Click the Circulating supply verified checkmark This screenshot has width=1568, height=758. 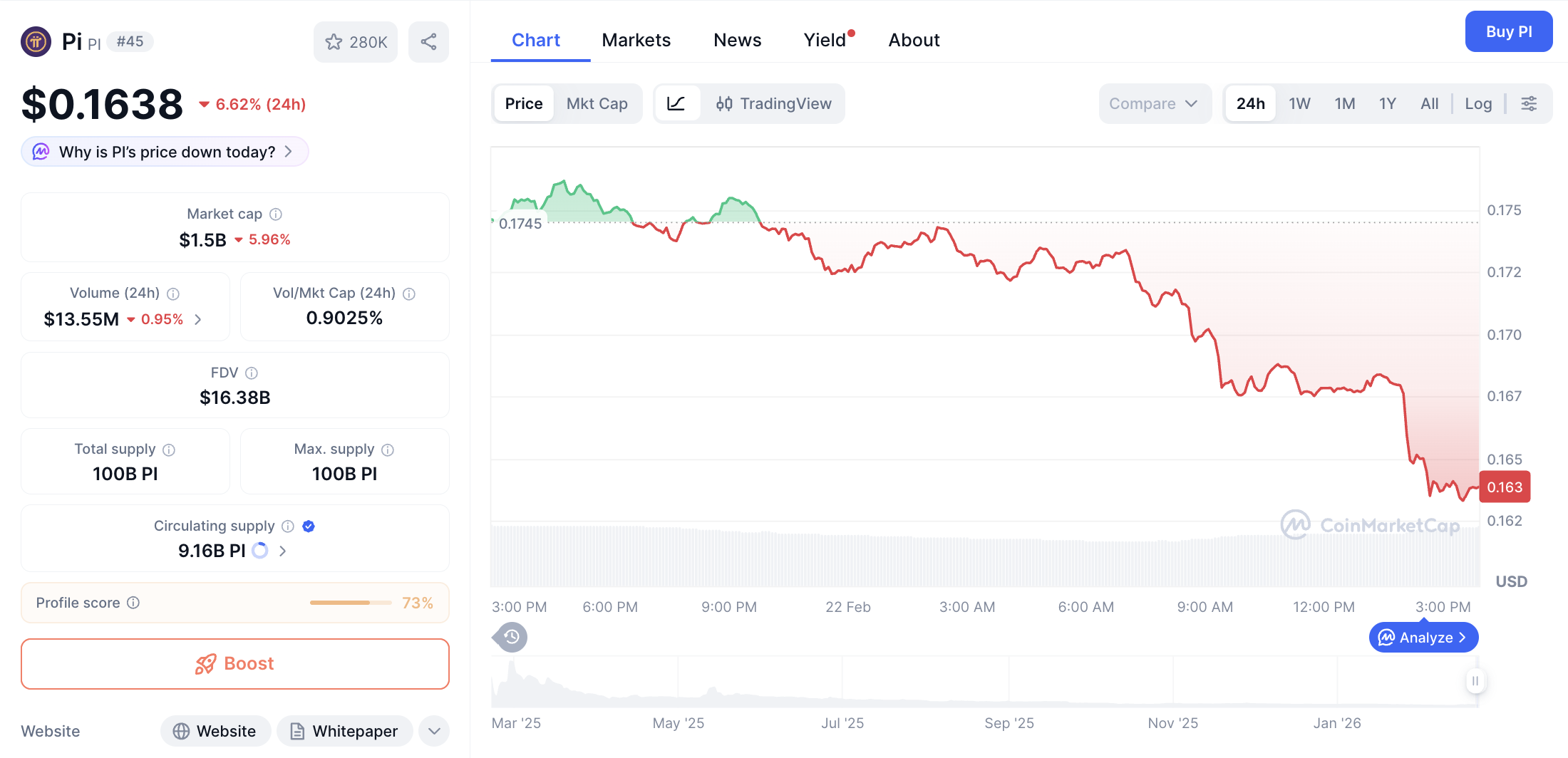(308, 526)
